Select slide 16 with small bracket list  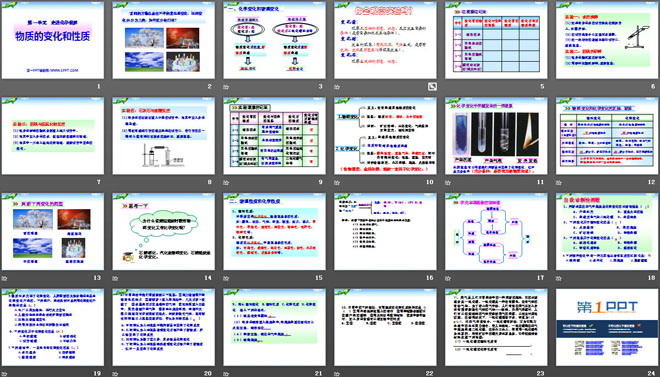click(x=386, y=231)
